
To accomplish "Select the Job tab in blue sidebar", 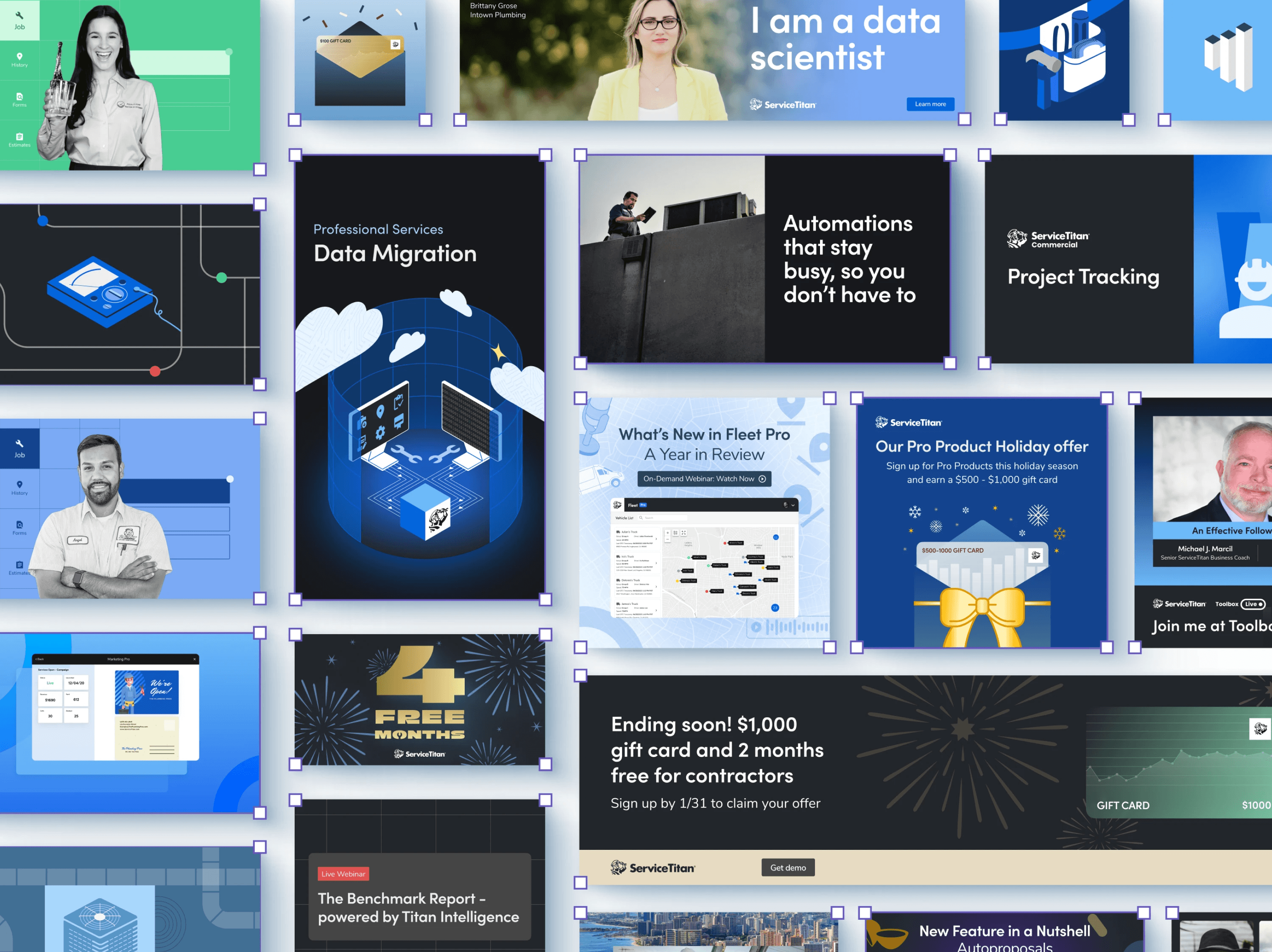I will tap(20, 448).
